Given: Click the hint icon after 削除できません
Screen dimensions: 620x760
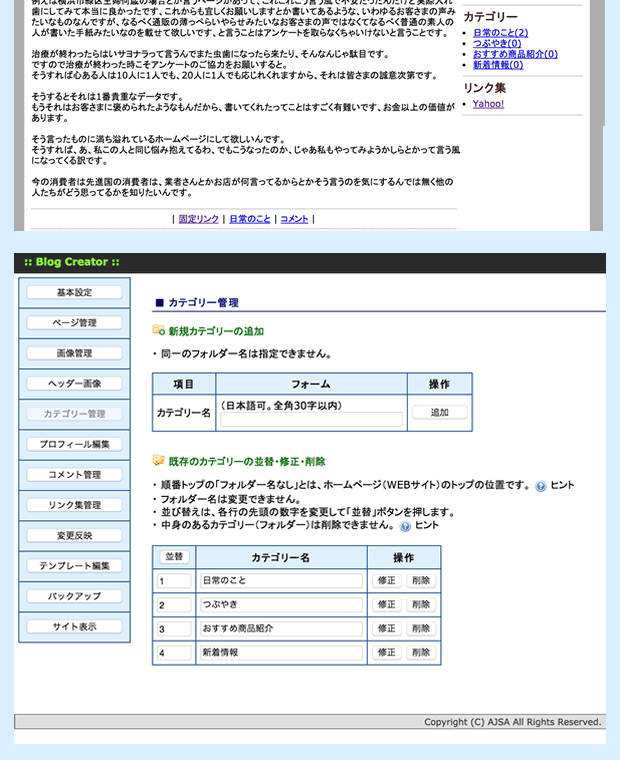Looking at the screenshot, I should pyautogui.click(x=405, y=526).
